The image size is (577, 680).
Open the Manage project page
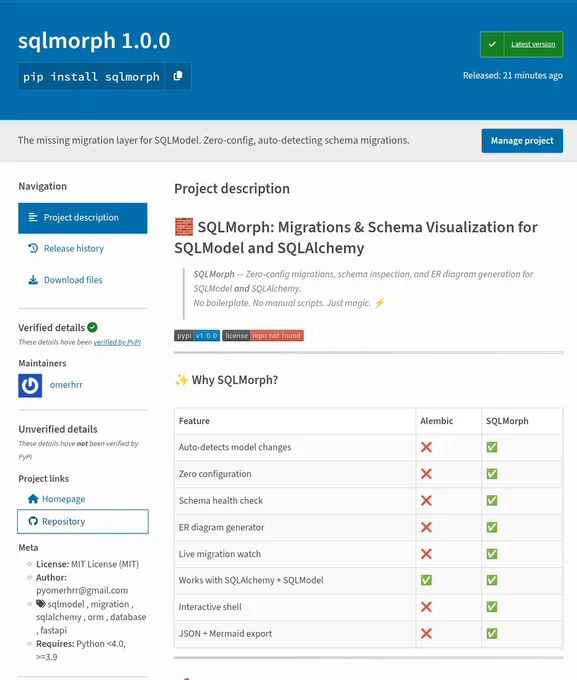pos(522,141)
